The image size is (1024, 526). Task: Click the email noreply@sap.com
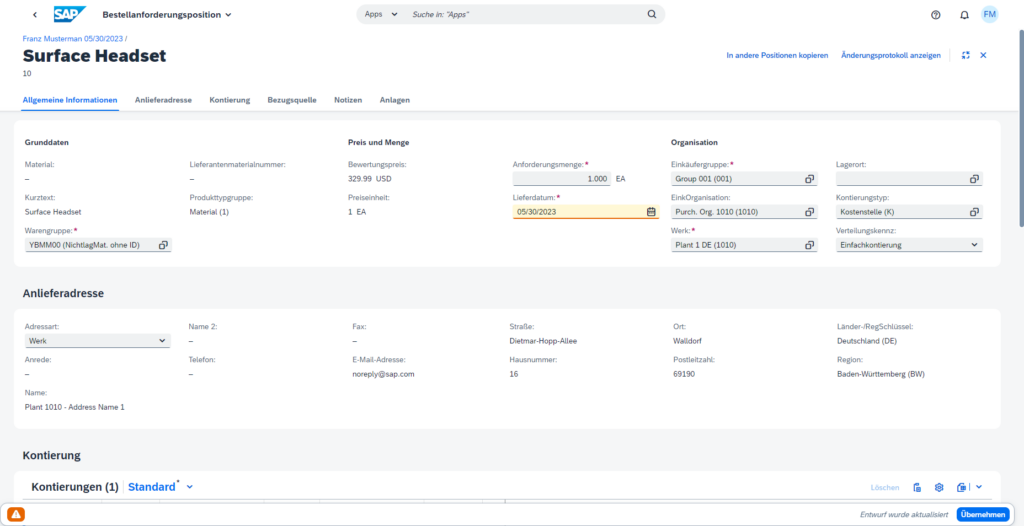(x=383, y=374)
